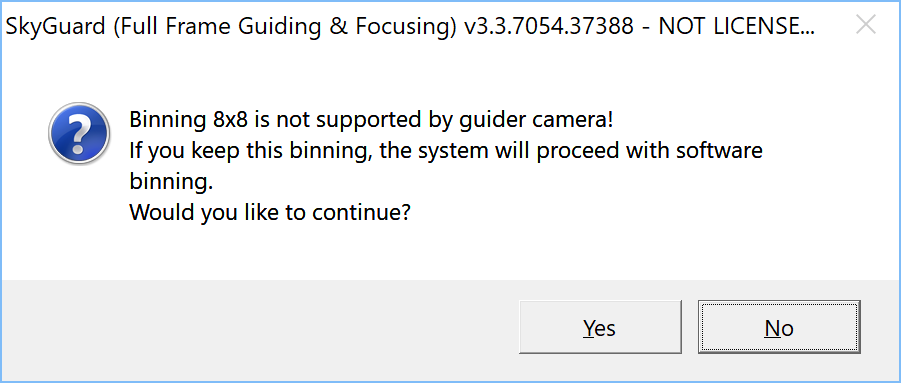Click the Yes button
The width and height of the screenshot is (901, 383).
[x=600, y=327]
